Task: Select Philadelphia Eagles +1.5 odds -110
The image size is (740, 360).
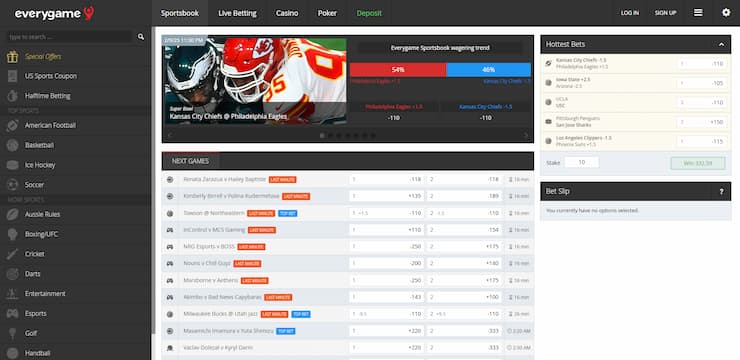Action: pyautogui.click(x=394, y=118)
